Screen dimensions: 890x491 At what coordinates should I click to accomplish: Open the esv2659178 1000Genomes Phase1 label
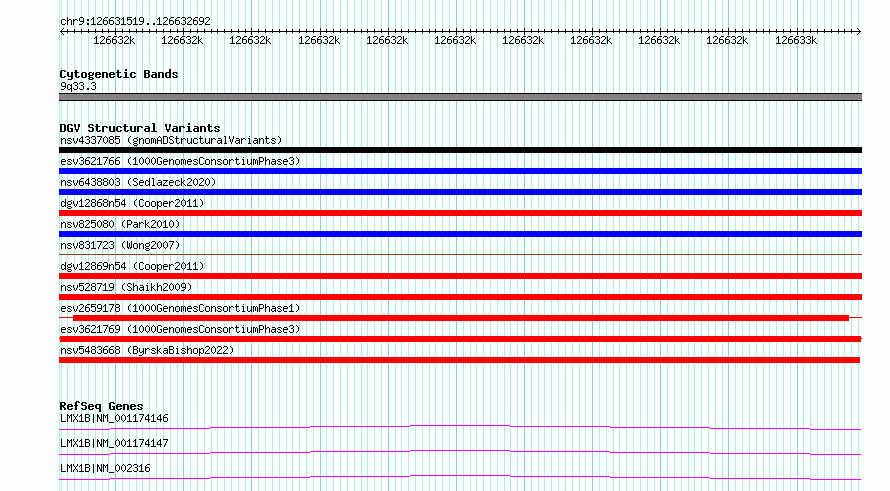[180, 308]
